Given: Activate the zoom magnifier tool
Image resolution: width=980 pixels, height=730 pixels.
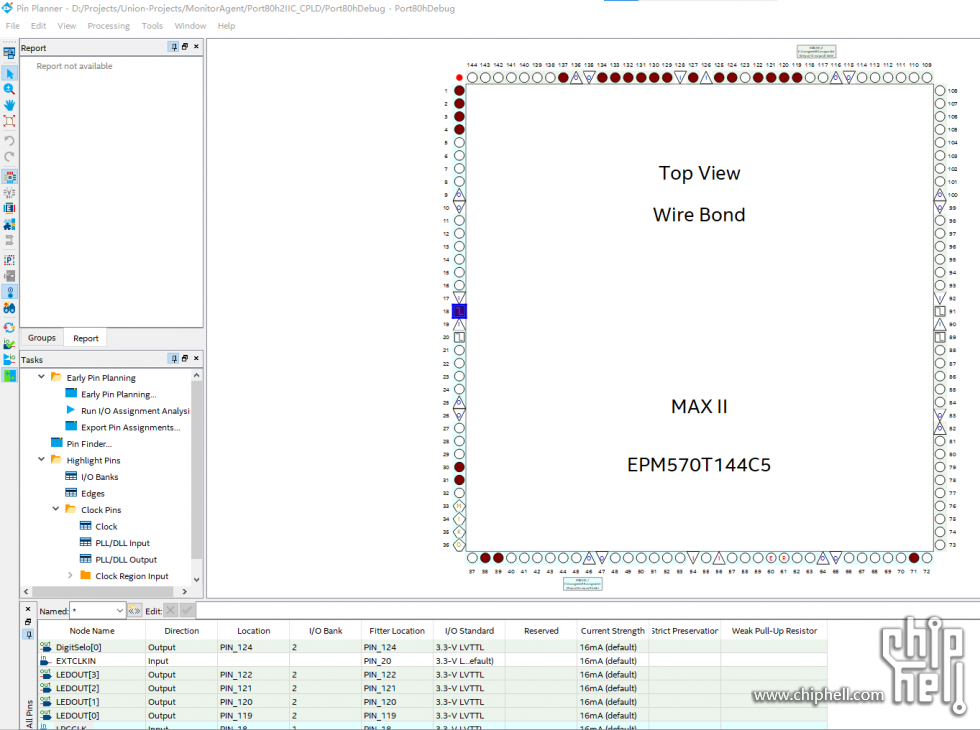Looking at the screenshot, I should [x=9, y=89].
